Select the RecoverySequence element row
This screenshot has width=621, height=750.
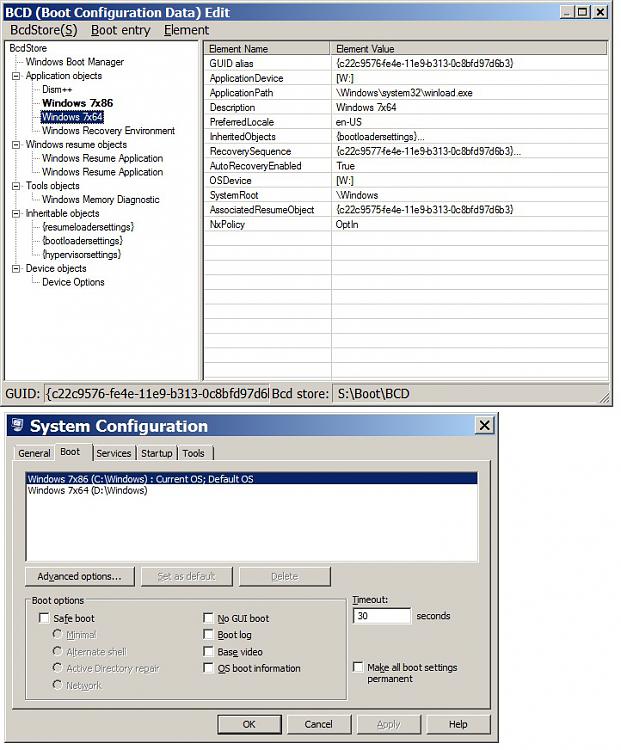(x=406, y=151)
